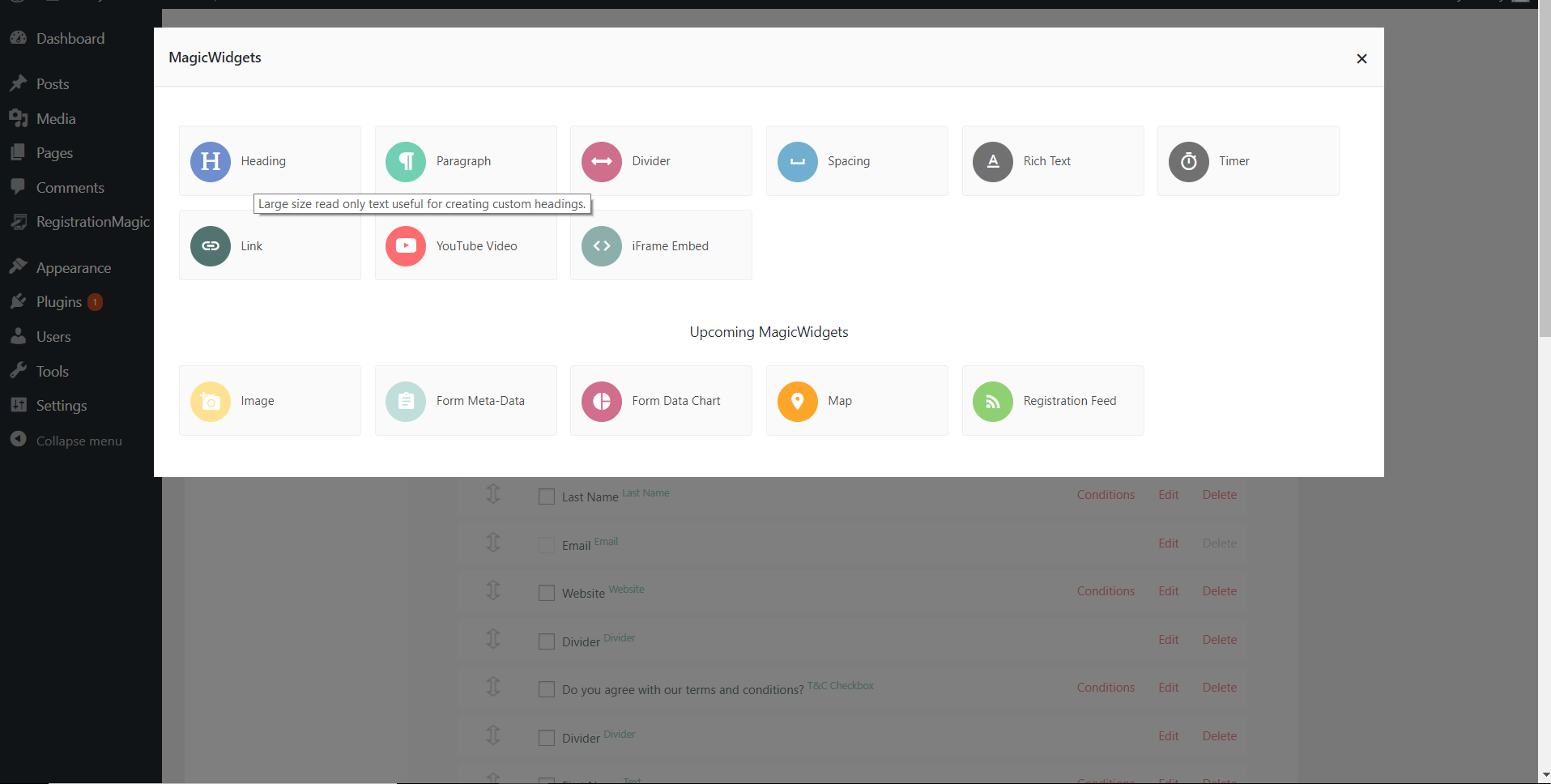Choose the Paragraph widget icon
Viewport: 1551px width, 784px height.
(406, 161)
